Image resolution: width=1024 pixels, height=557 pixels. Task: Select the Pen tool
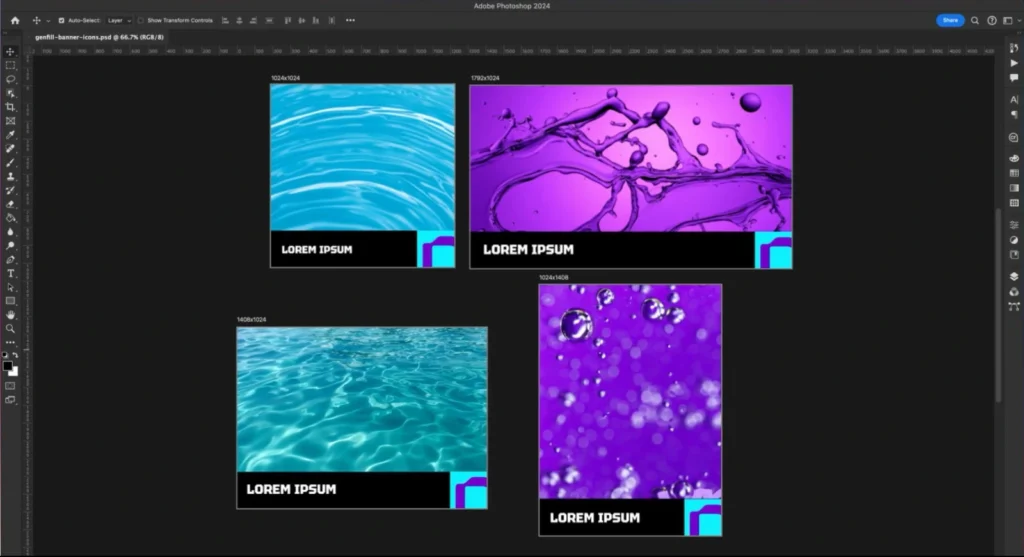[x=10, y=259]
